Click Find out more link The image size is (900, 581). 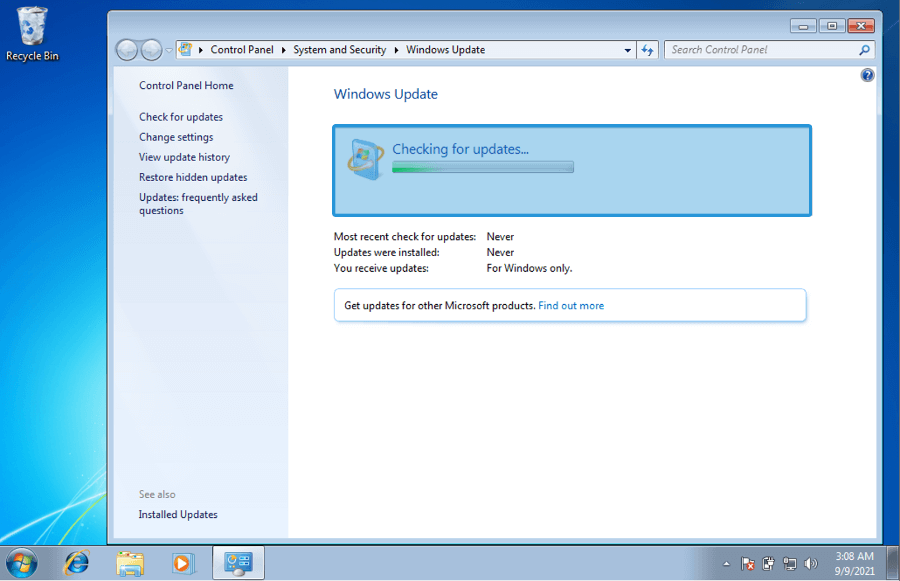(571, 305)
